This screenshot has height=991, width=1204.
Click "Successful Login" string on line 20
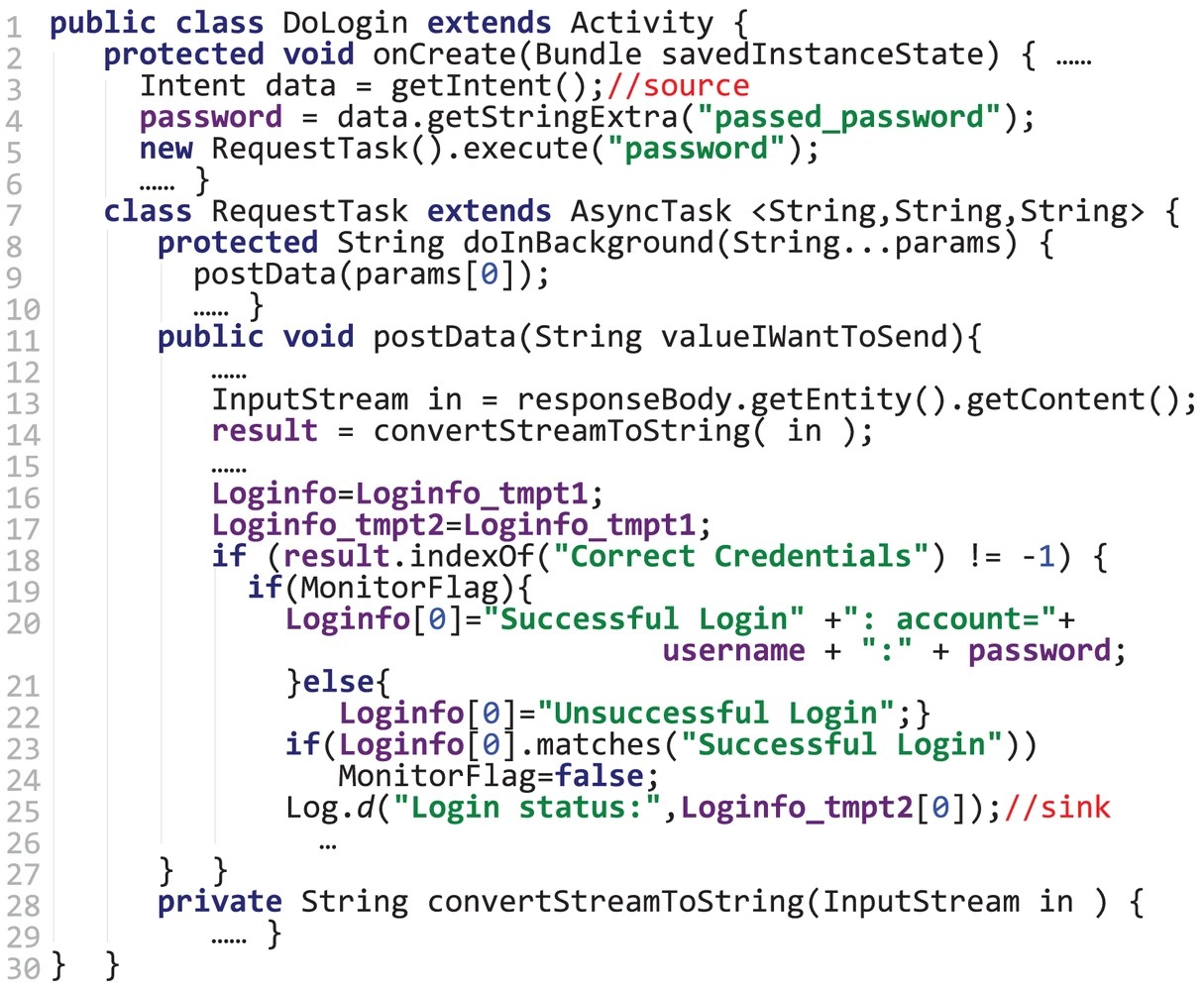pos(652,619)
